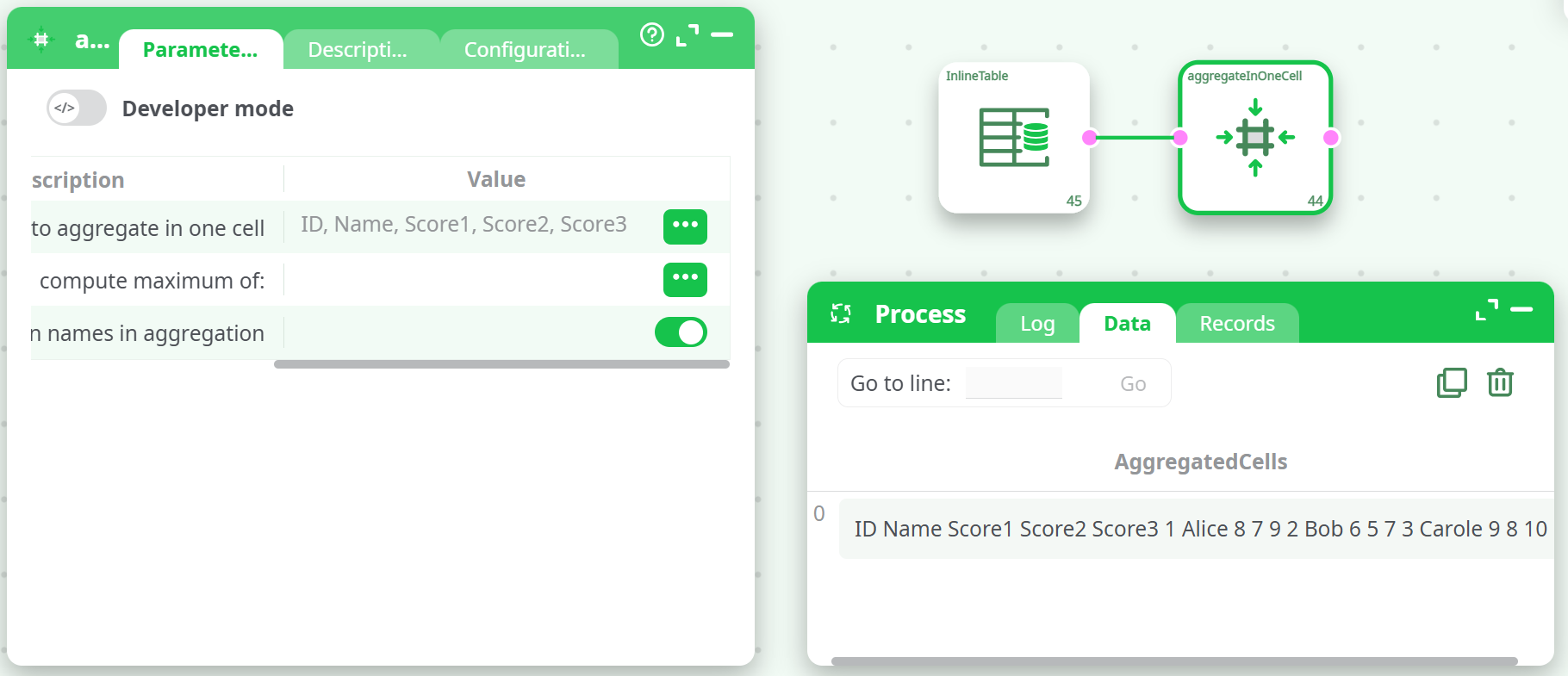The height and width of the screenshot is (676, 1568).
Task: Select the InlineTable node
Action: point(1013,138)
